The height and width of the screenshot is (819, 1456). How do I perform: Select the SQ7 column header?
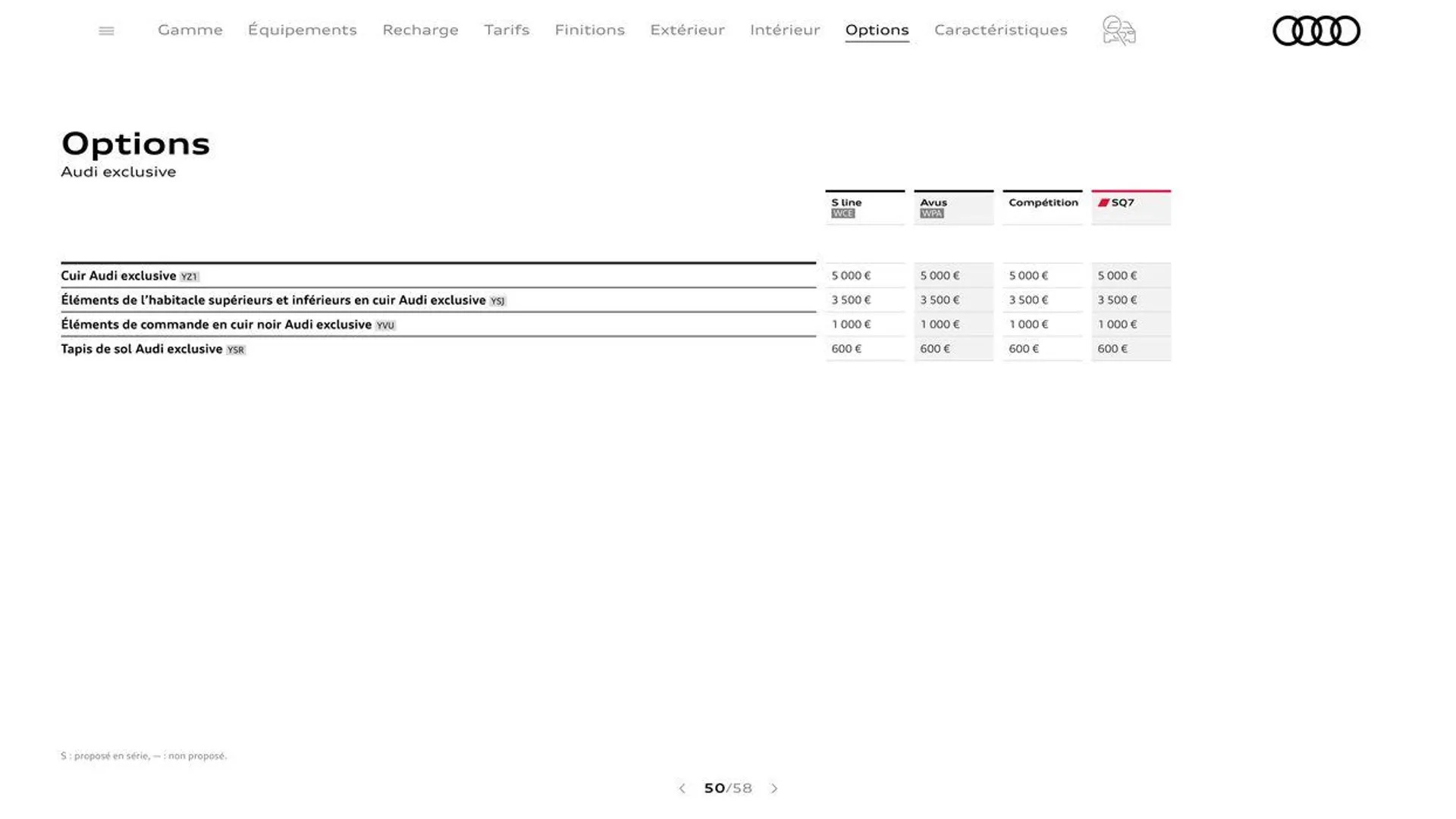1131,207
